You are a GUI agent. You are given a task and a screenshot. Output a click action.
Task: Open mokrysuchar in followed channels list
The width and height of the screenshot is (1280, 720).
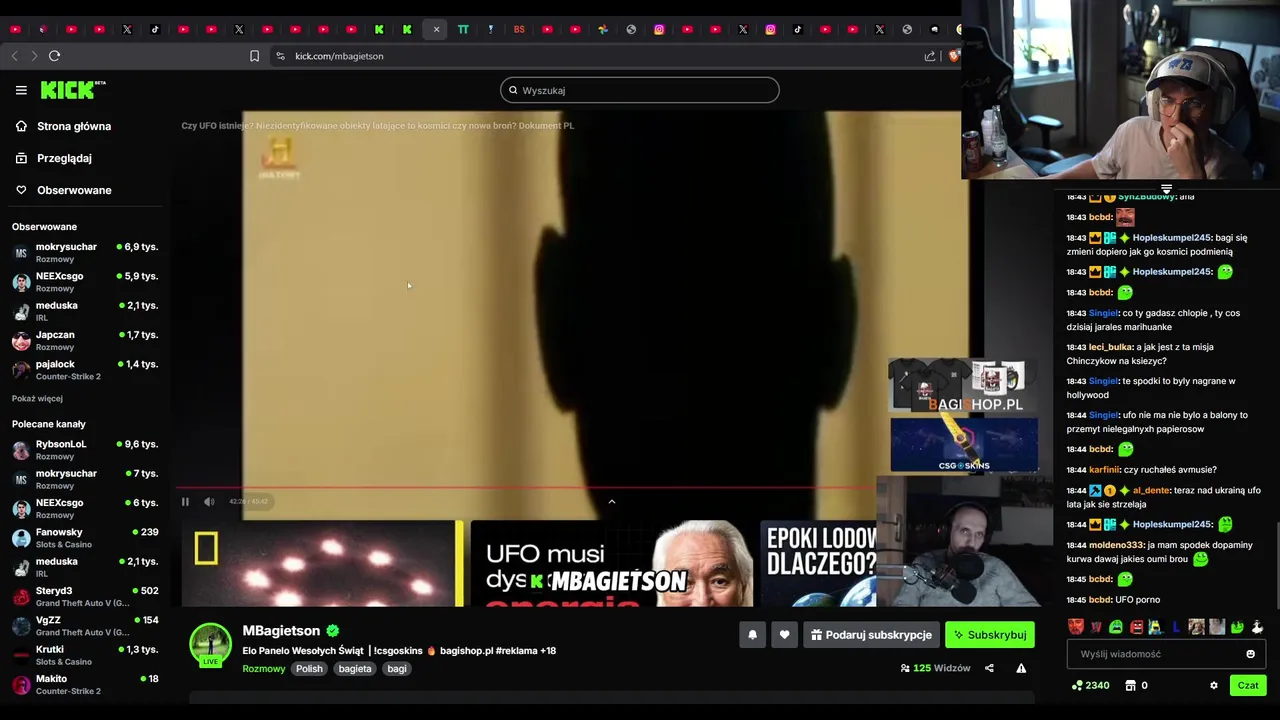[85, 252]
